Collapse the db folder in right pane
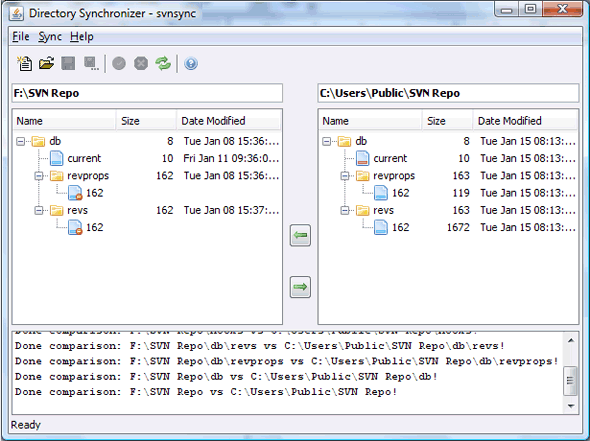590x441 pixels. [326, 141]
